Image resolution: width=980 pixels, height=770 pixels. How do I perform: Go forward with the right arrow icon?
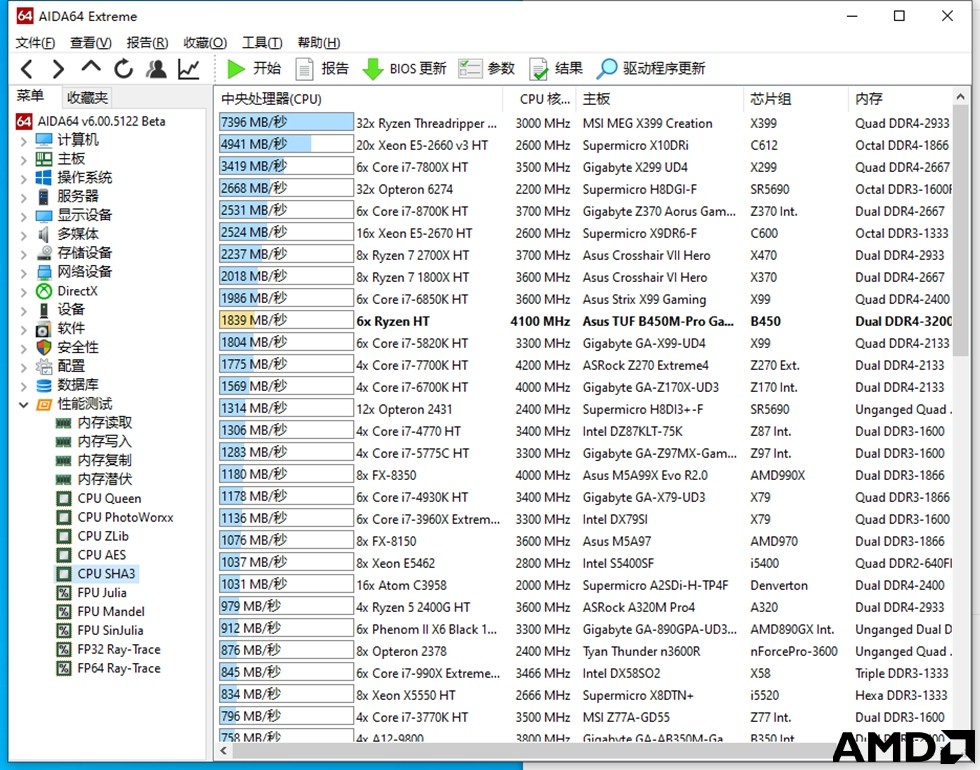click(x=58, y=69)
